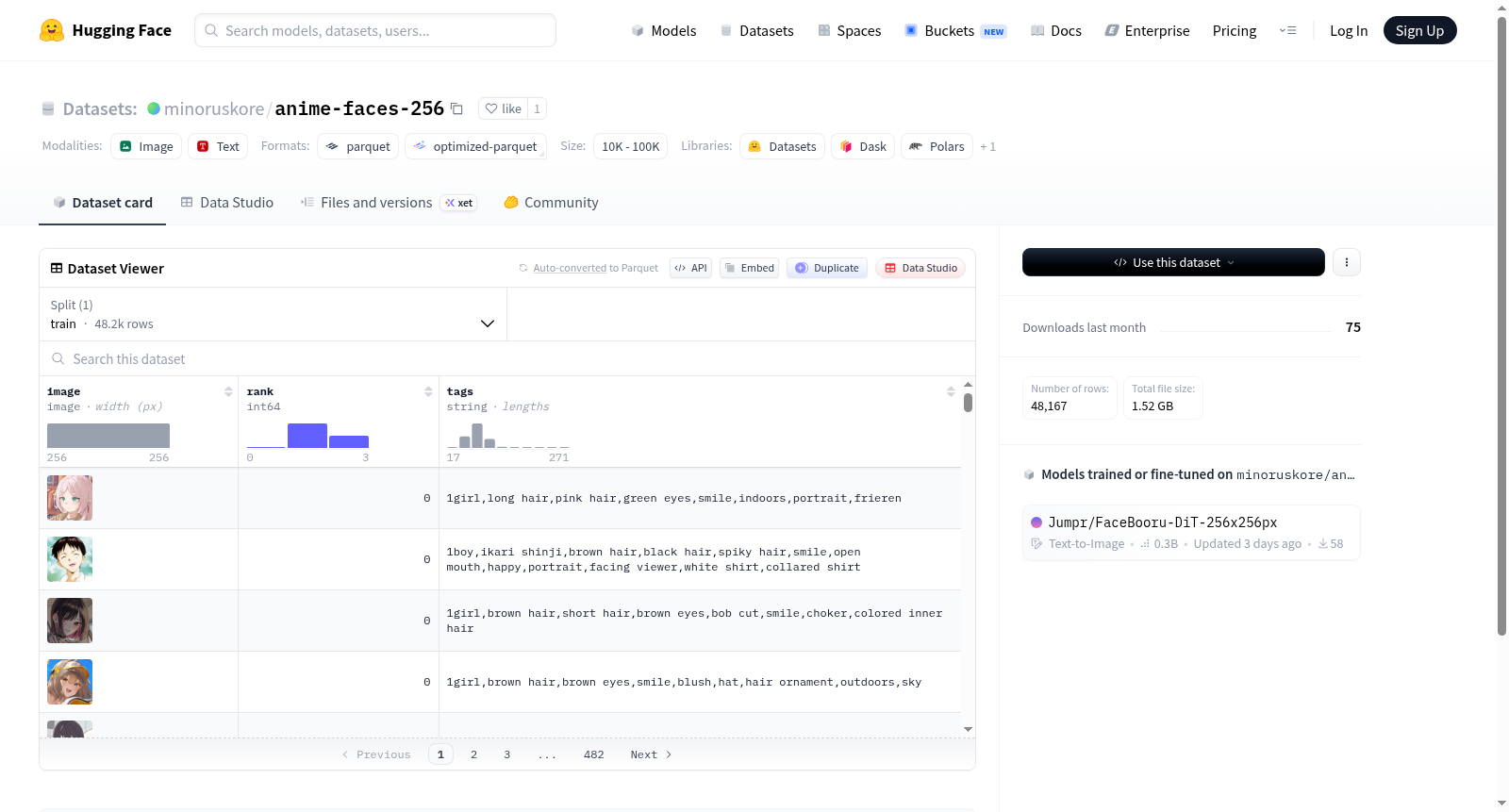
Task: Focus the Search this dataset field
Action: [x=507, y=358]
